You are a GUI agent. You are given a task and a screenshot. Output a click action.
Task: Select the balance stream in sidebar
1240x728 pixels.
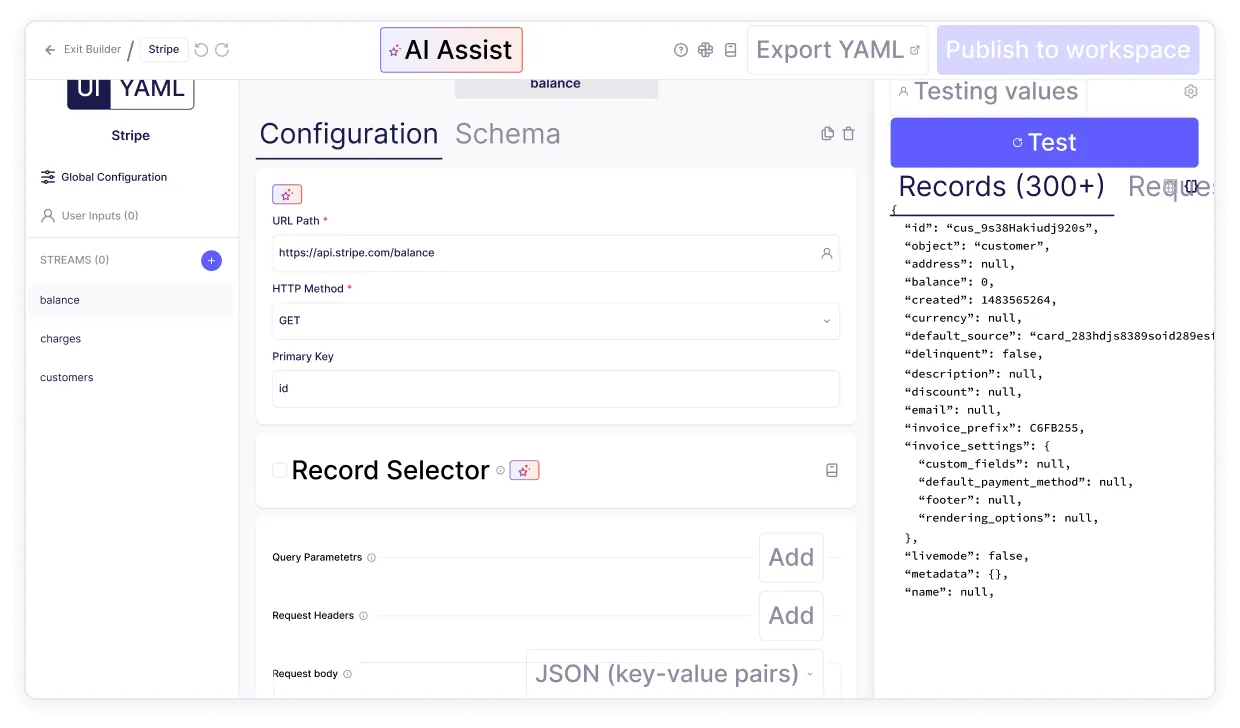[x=131, y=300]
